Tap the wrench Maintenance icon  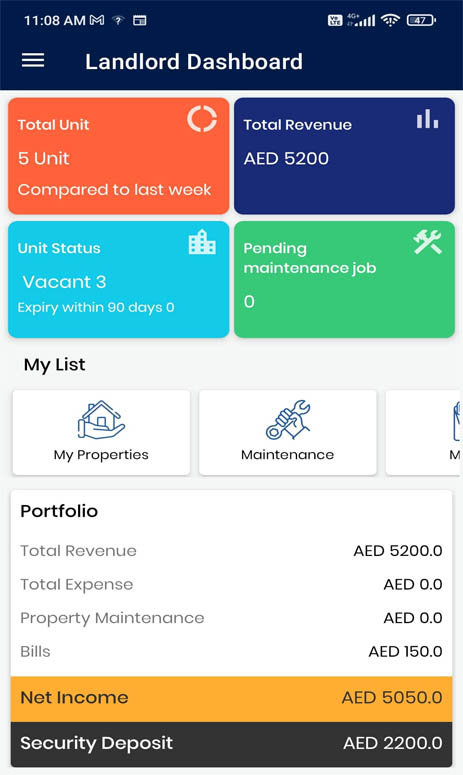pos(288,420)
